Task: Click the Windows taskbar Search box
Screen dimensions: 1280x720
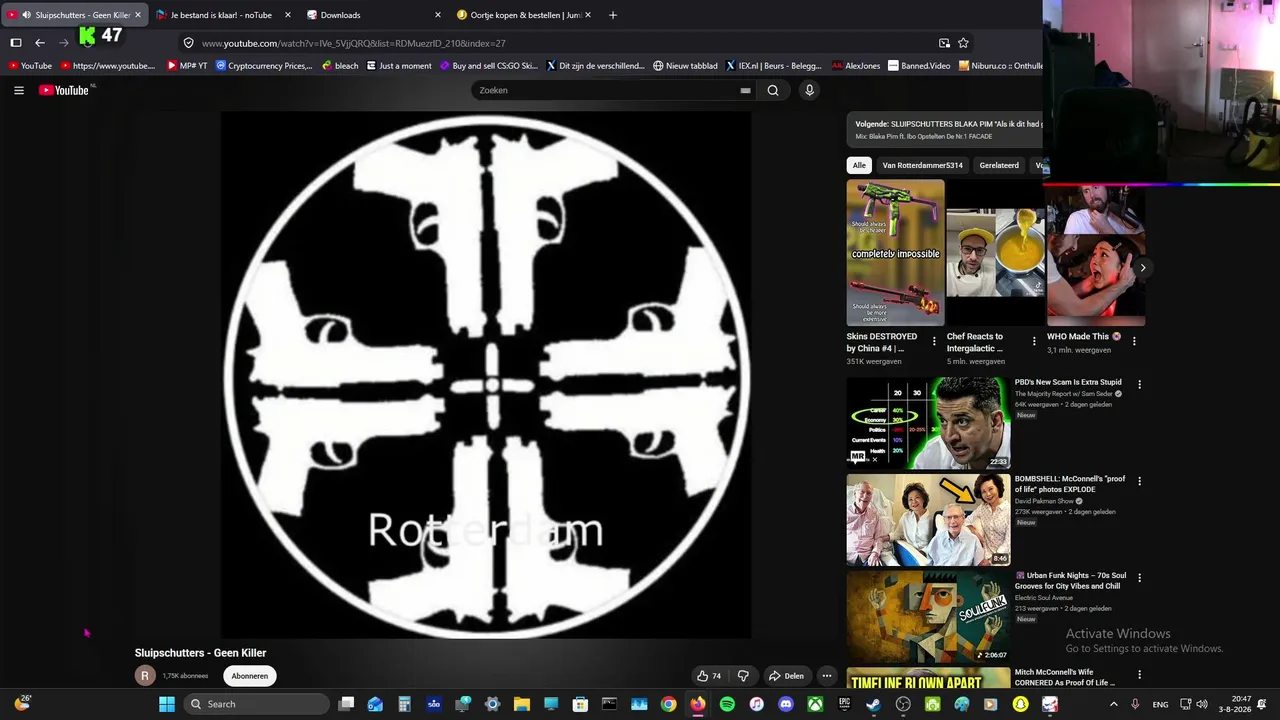Action: point(256,704)
